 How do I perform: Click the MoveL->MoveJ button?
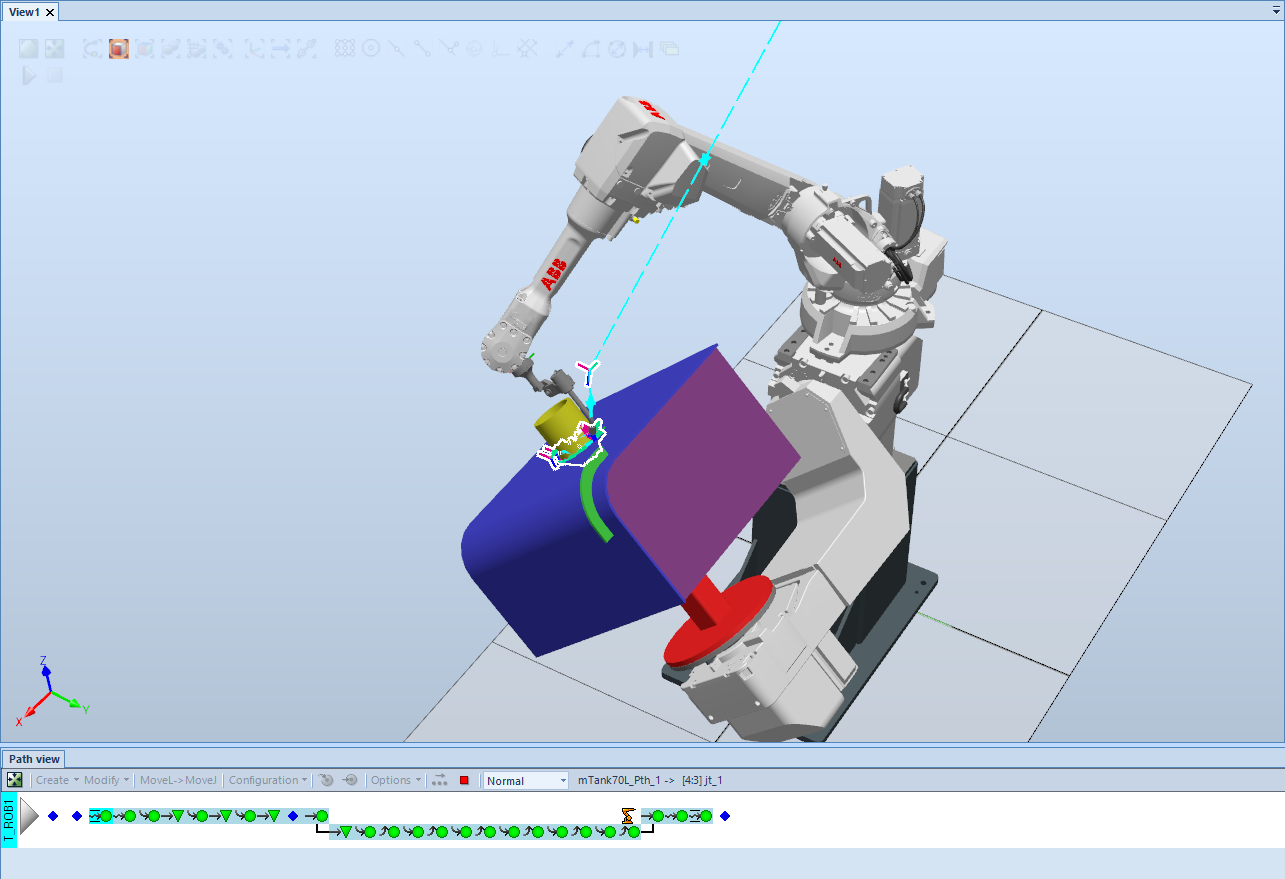[177, 780]
